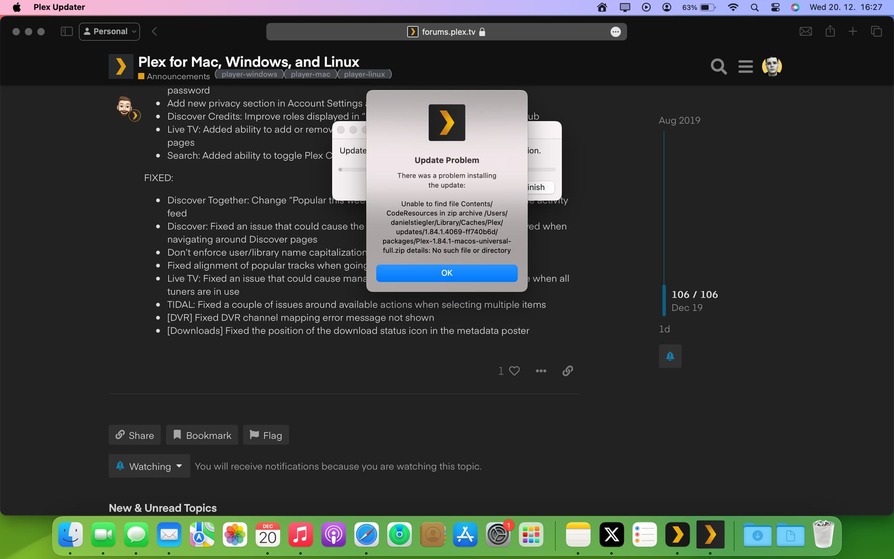The image size is (894, 559).
Task: Select the player-mac tag
Action: [310, 74]
